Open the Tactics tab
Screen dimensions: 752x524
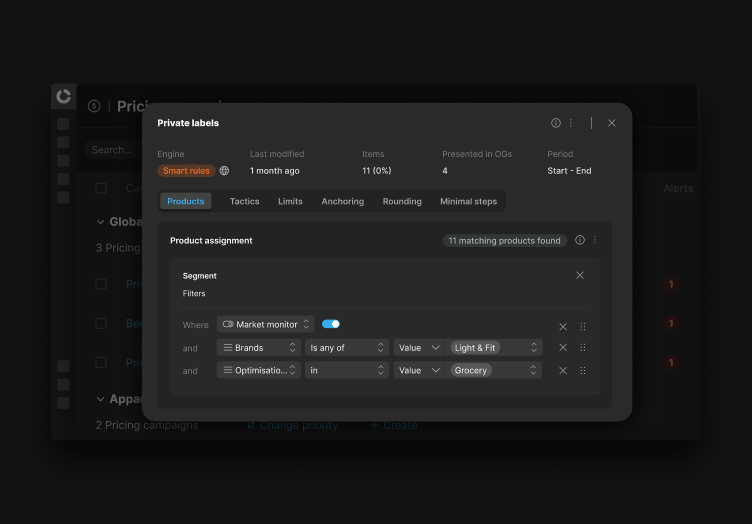(x=244, y=201)
